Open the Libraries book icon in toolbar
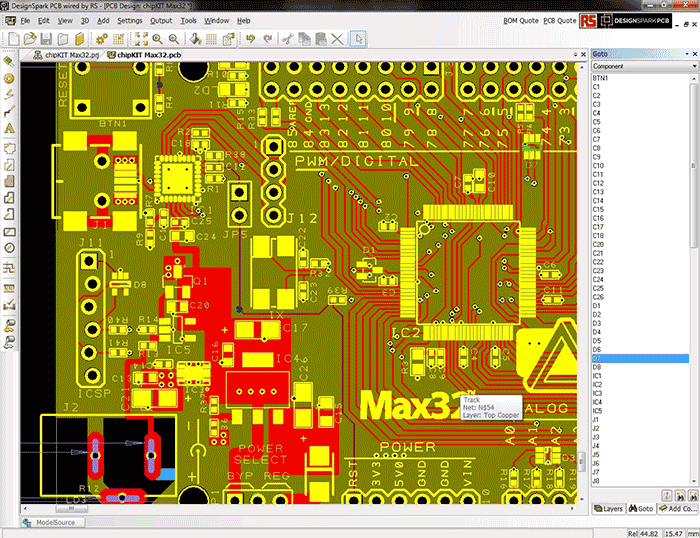Viewport: 700px width, 538px height. pos(80,39)
